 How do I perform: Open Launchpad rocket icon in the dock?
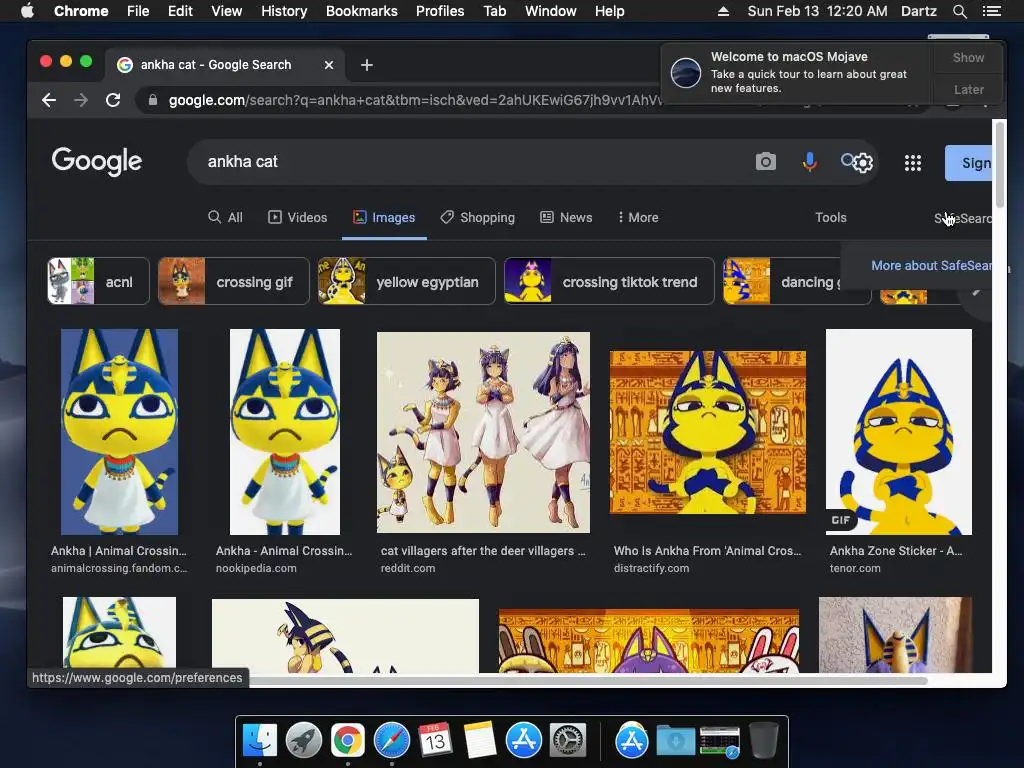304,741
